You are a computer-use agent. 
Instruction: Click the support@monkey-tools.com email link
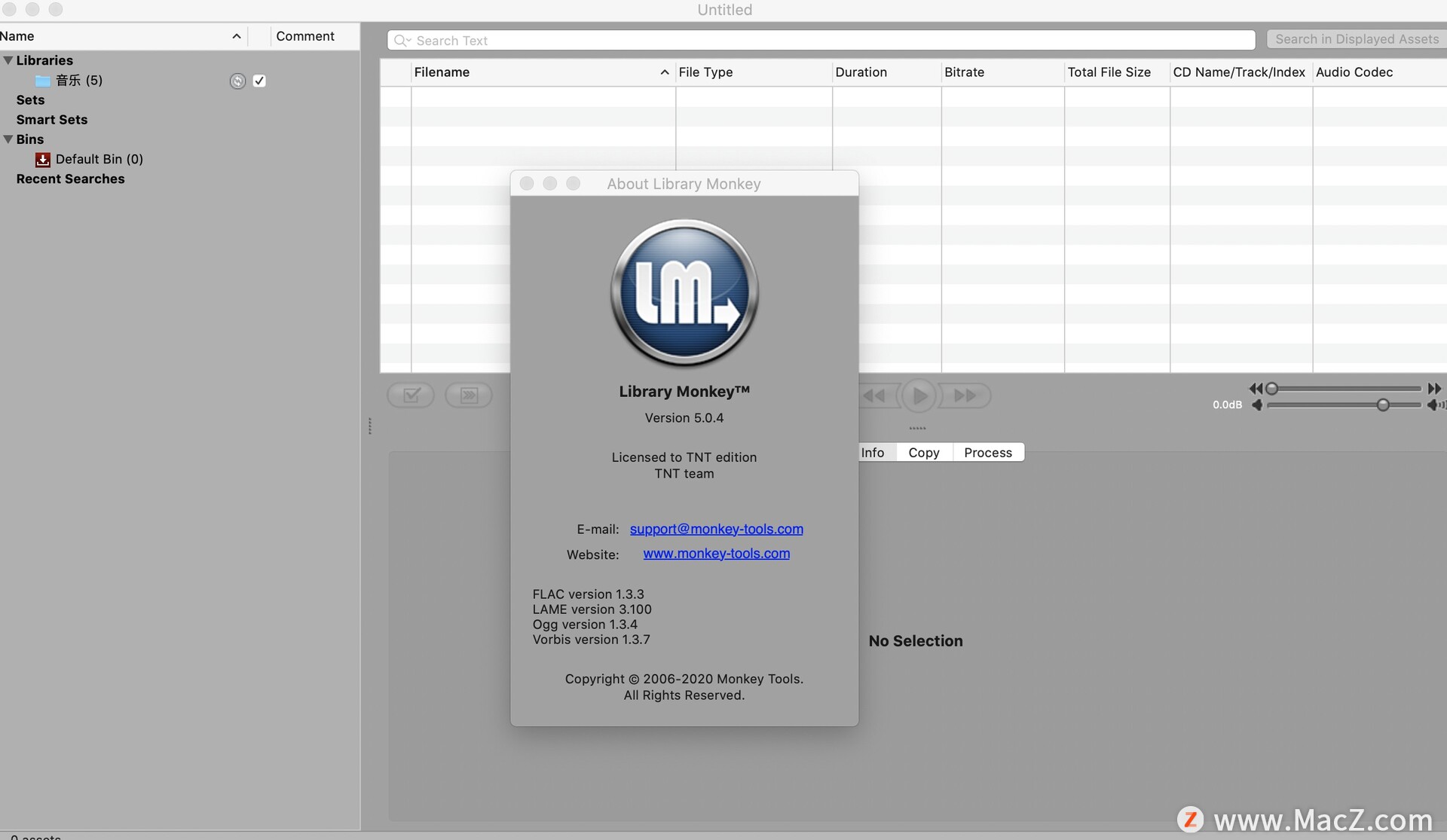point(716,529)
